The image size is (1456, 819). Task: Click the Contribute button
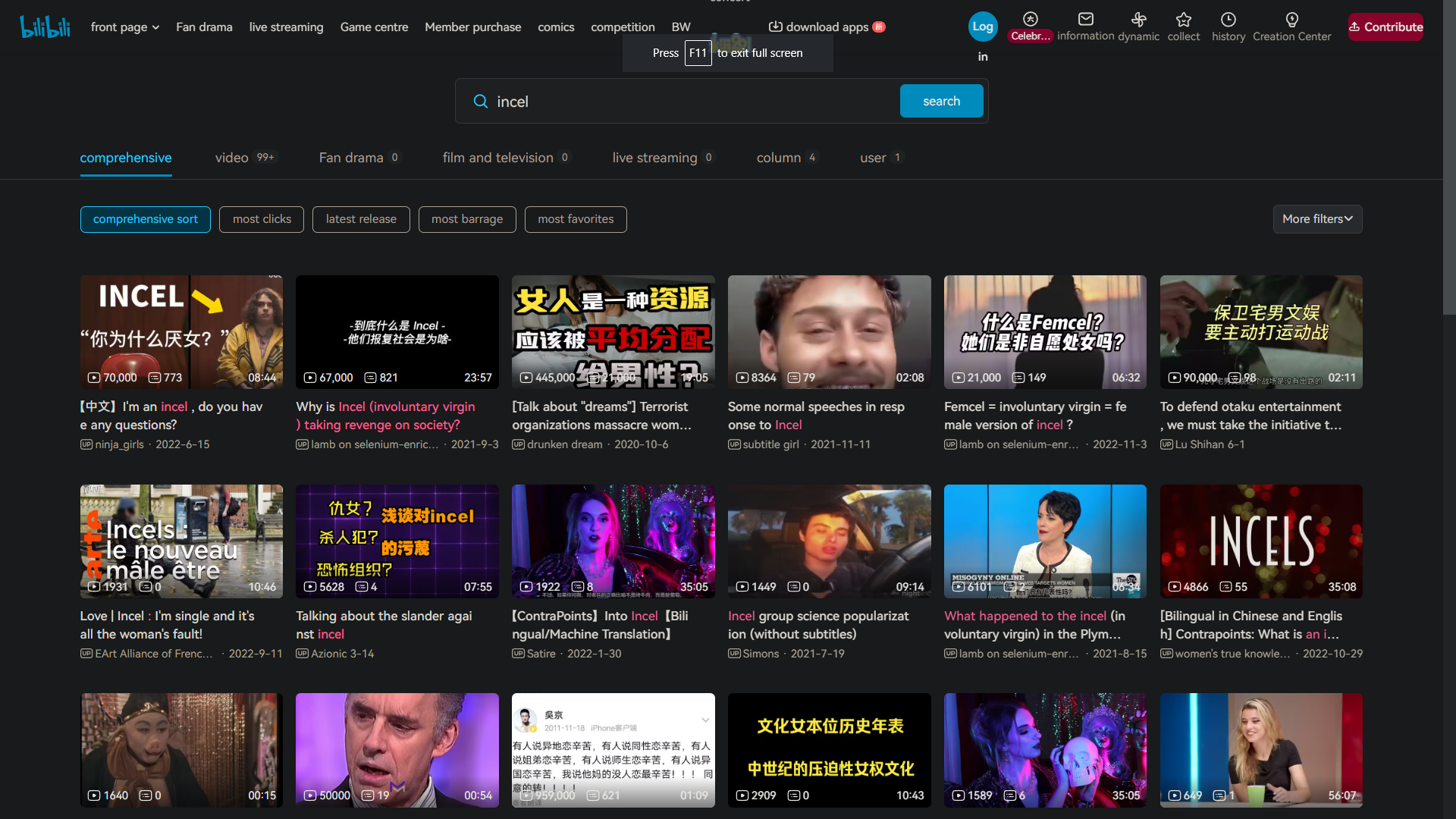pyautogui.click(x=1385, y=27)
